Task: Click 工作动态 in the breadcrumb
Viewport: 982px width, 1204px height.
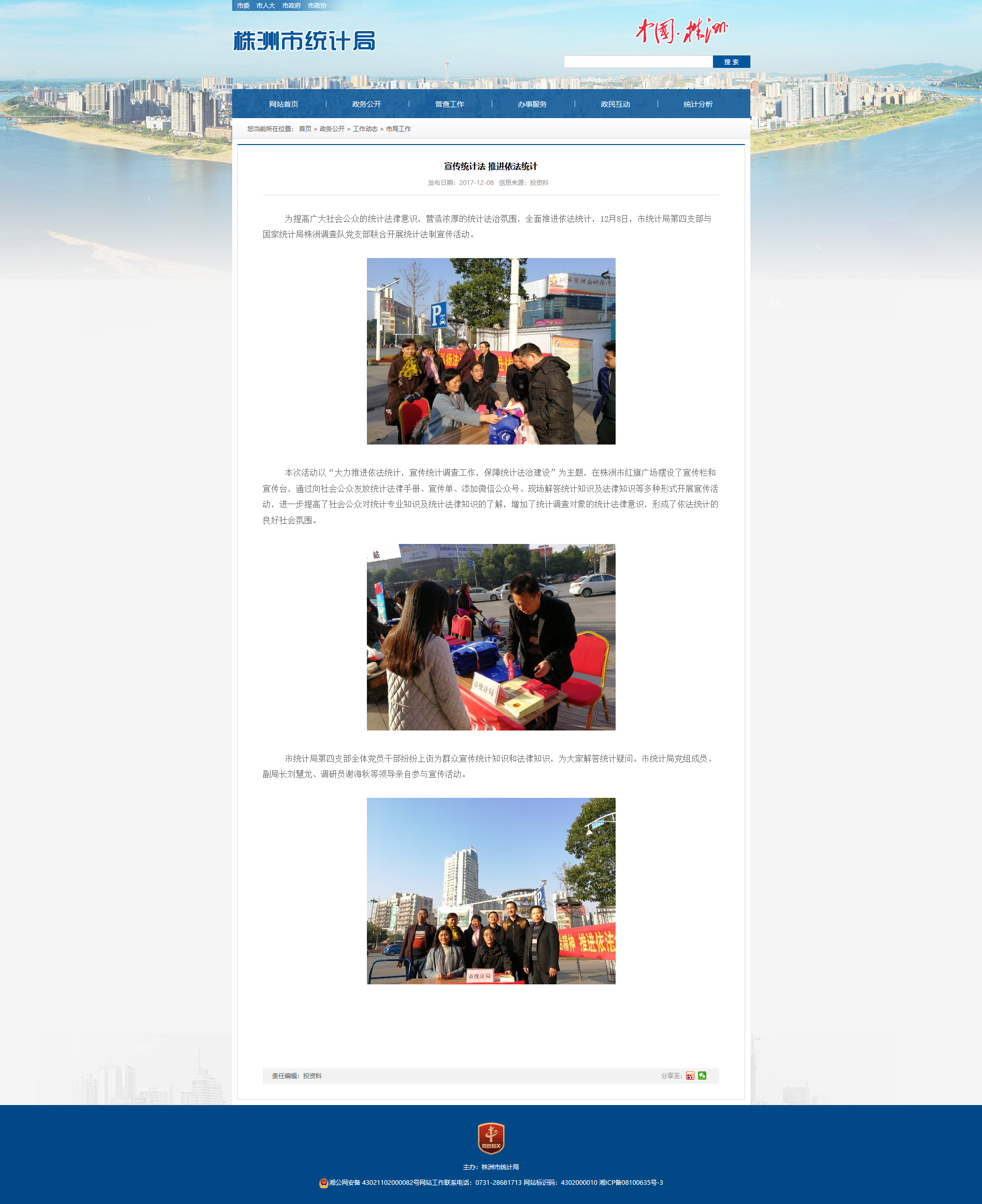Action: tap(365, 129)
